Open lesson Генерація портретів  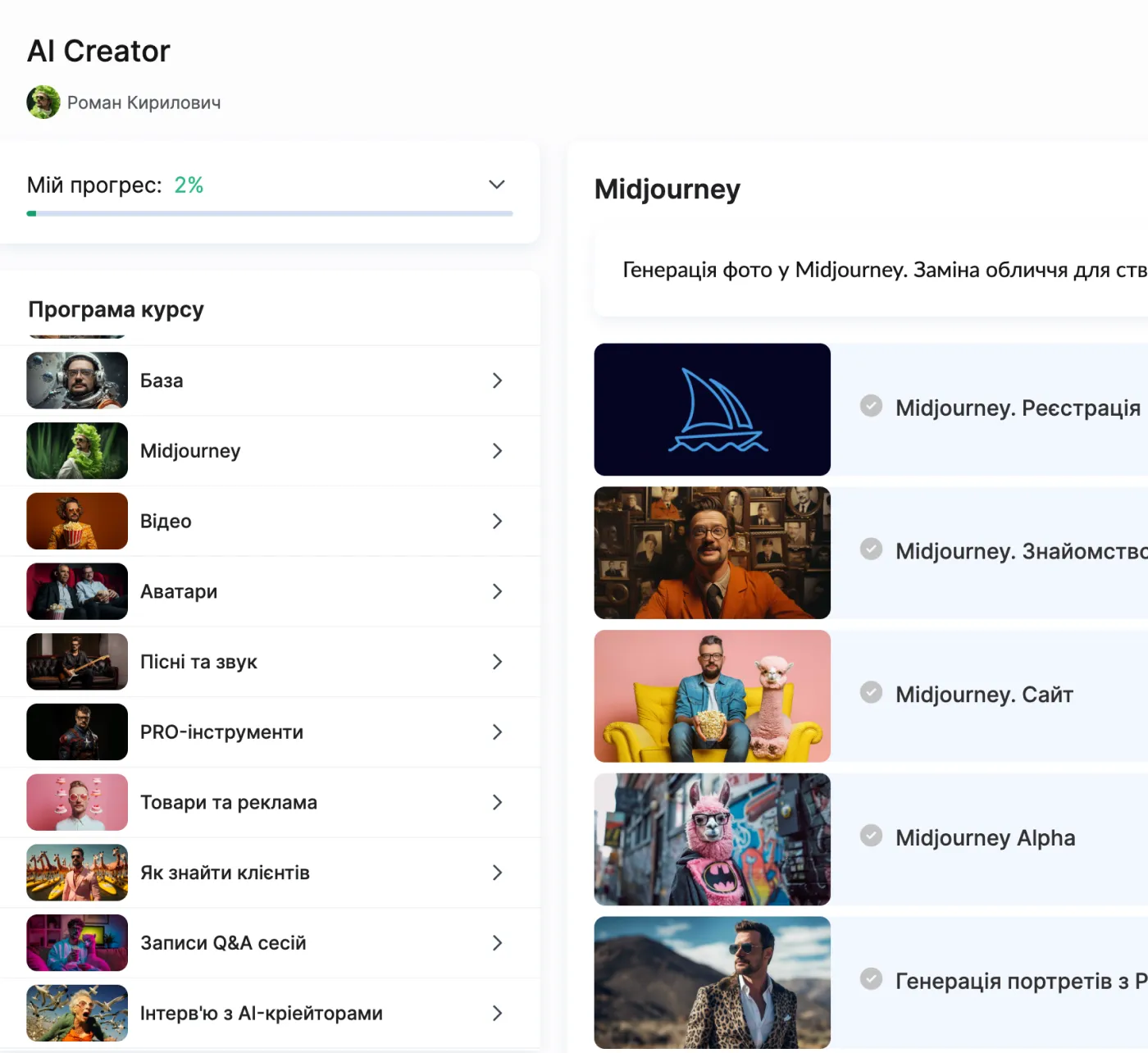(x=1022, y=981)
